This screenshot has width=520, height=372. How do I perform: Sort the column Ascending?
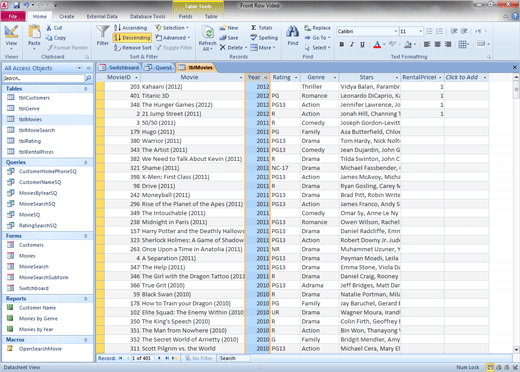tap(130, 28)
